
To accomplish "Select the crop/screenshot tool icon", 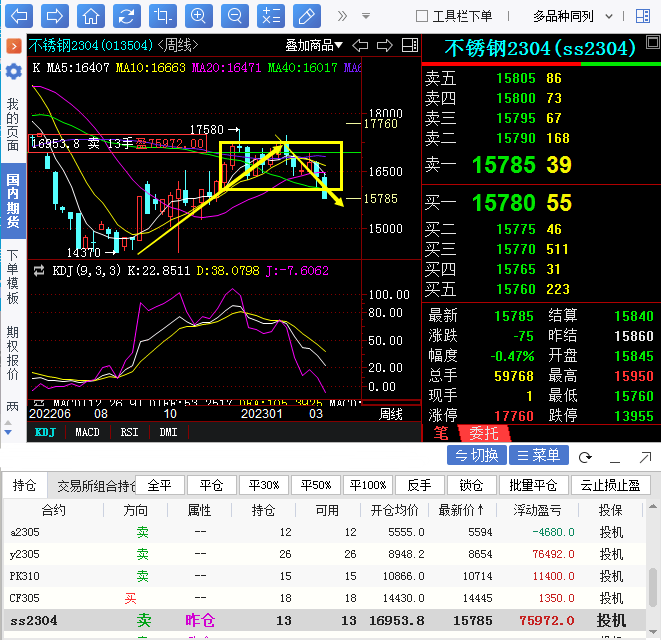I will (163, 16).
